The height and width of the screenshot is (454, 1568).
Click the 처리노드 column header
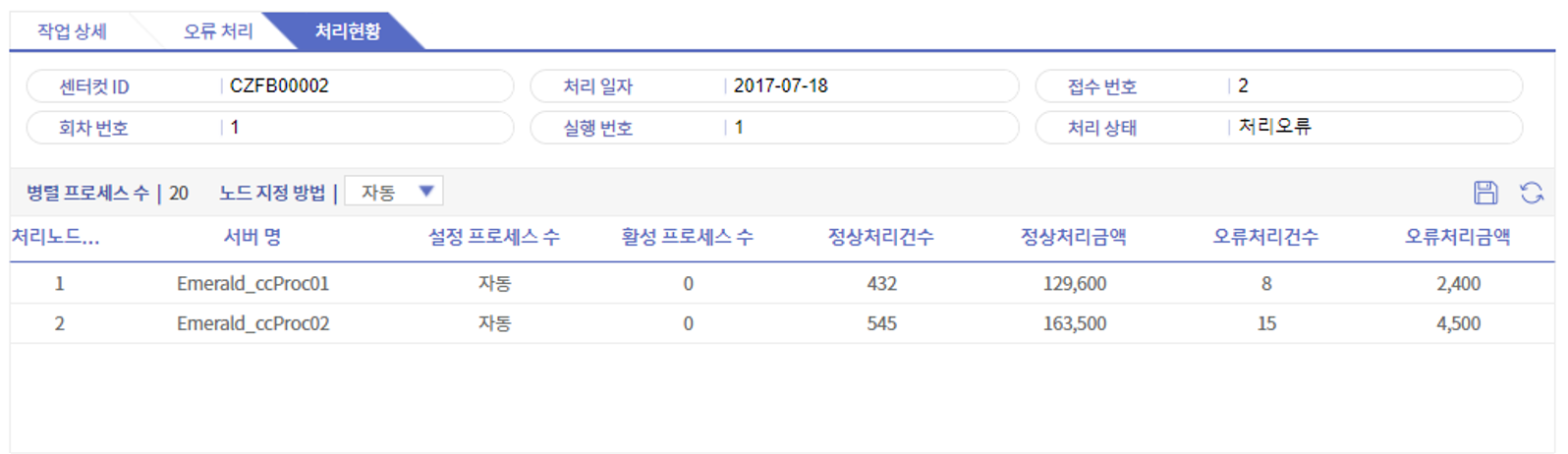[x=56, y=237]
